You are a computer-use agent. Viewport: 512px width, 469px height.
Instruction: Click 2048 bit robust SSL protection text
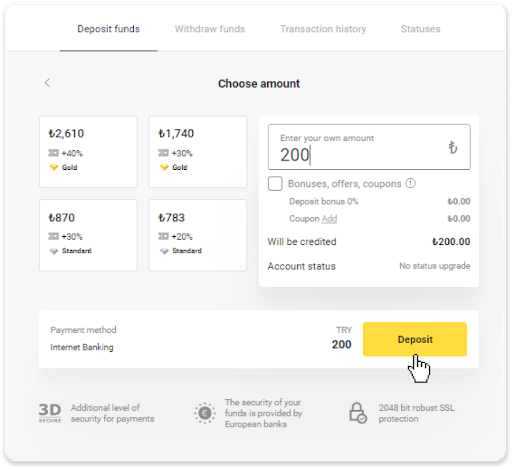416,413
